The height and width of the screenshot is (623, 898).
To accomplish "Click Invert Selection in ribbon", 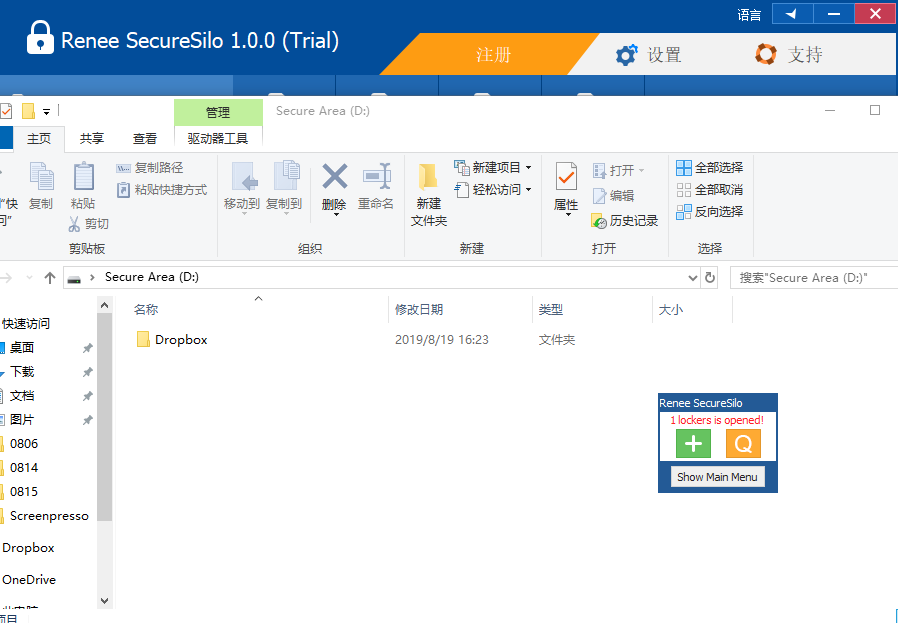I will 710,211.
